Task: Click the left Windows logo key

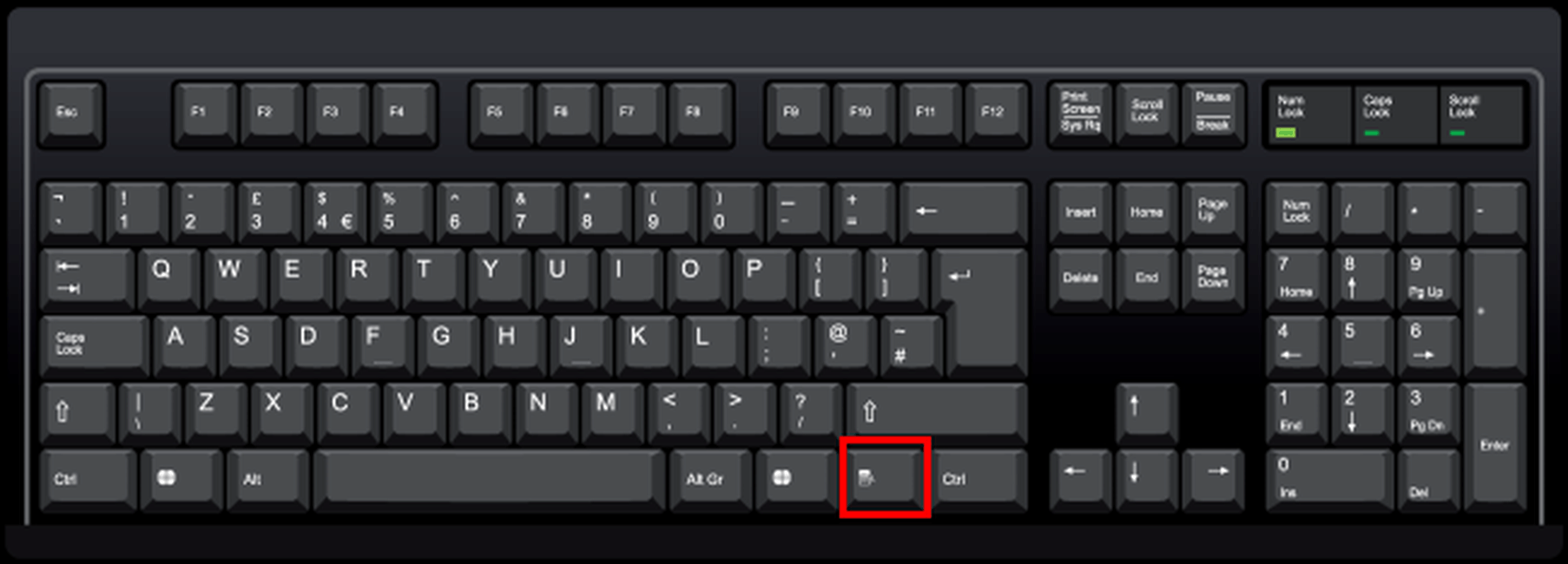Action: 181,478
